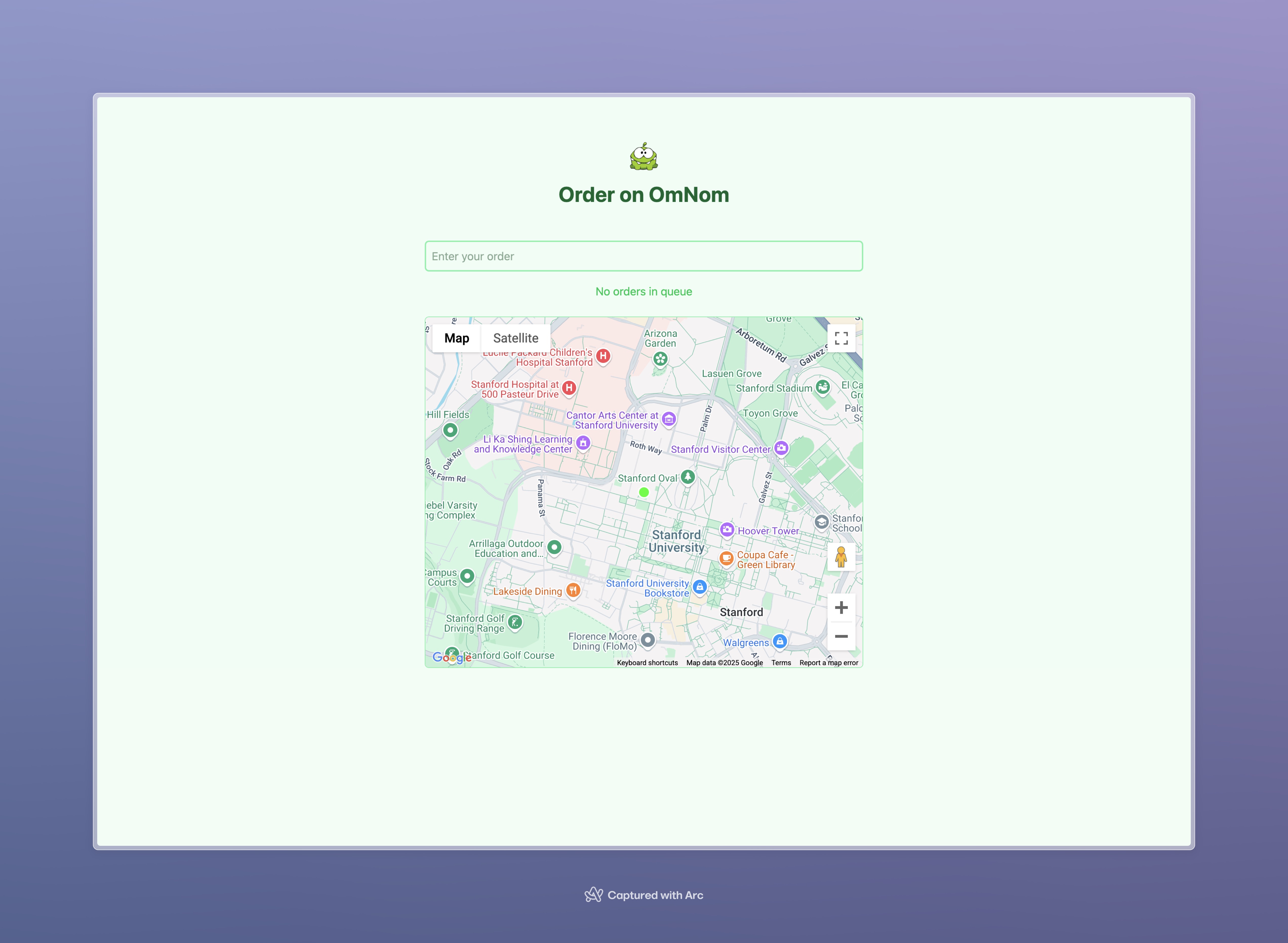Click the green delivery location dot
Viewport: 1288px width, 943px height.
pyautogui.click(x=643, y=492)
